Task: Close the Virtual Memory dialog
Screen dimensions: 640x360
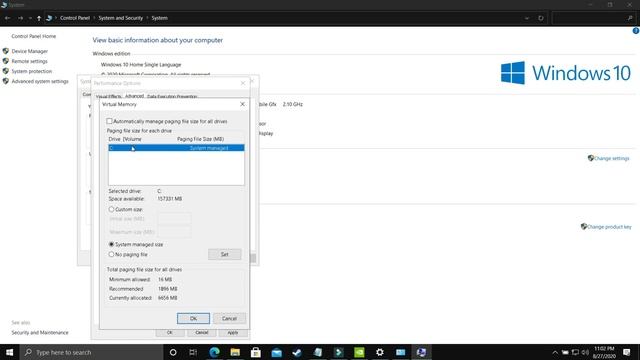Action: pyautogui.click(x=242, y=104)
